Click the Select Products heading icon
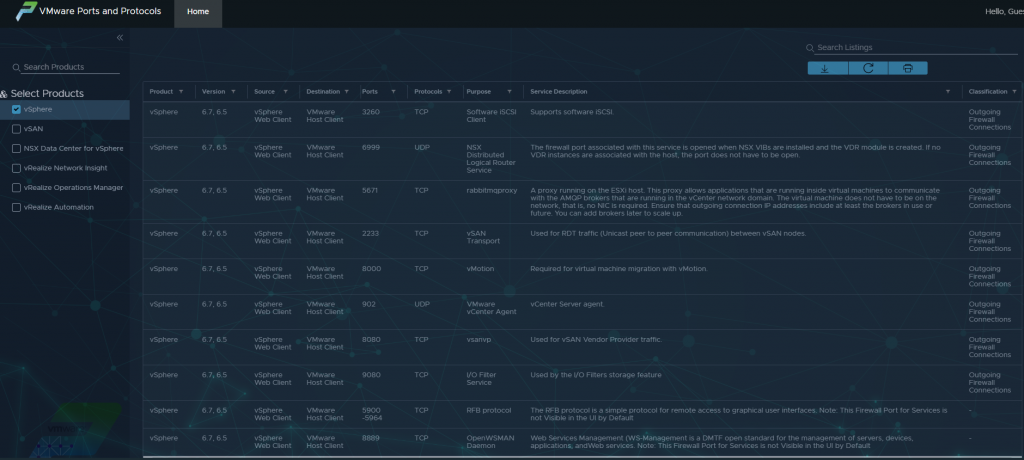1024x460 pixels. pos(4,94)
